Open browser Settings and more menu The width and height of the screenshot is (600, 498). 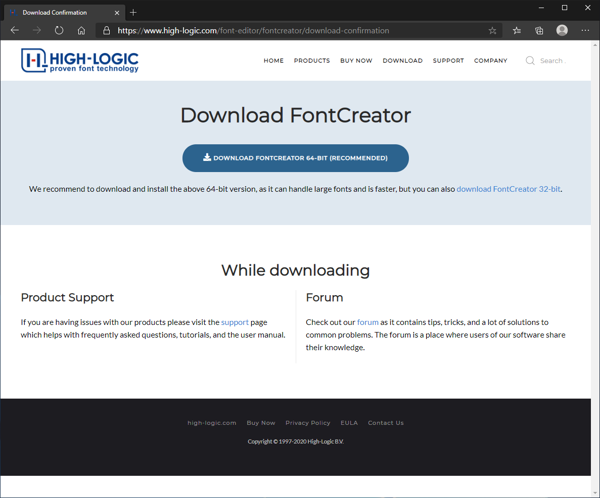point(585,31)
